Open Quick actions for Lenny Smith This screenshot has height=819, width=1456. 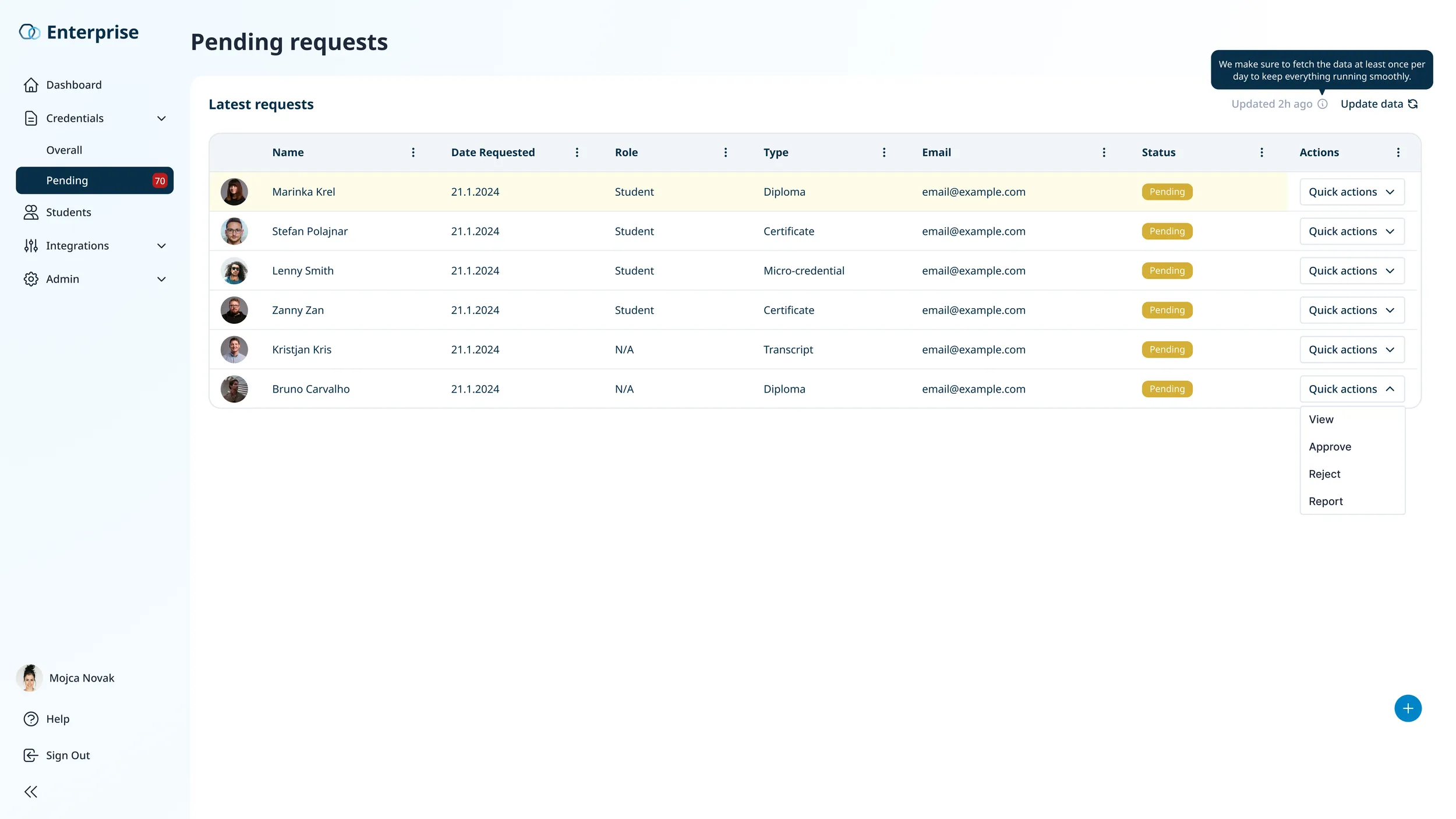click(1352, 271)
